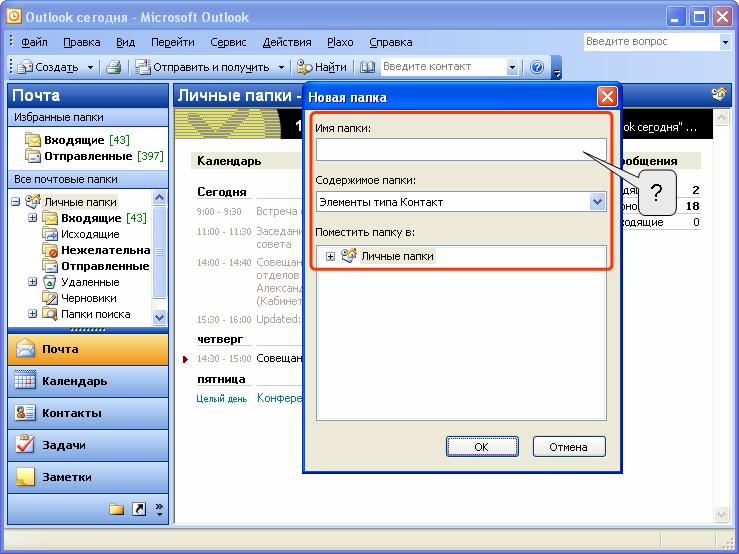The width and height of the screenshot is (739, 554).
Task: Open the Справка menu
Action: click(391, 42)
